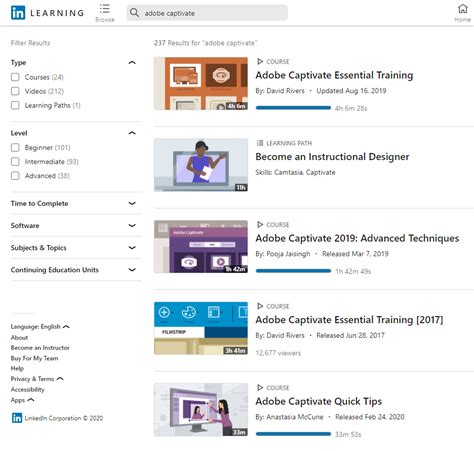The width and height of the screenshot is (474, 451).
Task: Click the search magnifier icon
Action: pos(134,13)
